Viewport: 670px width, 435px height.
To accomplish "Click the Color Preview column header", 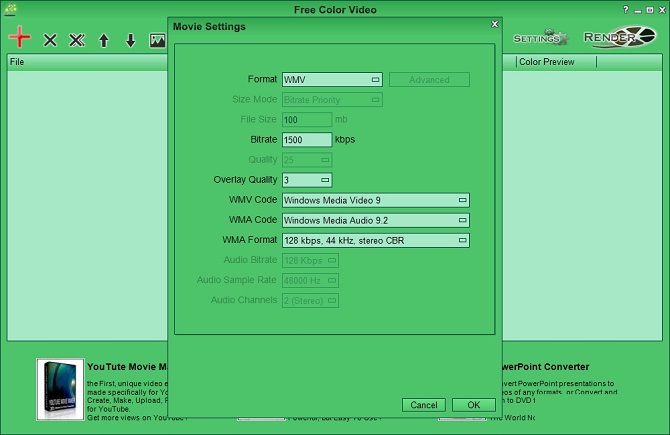I will point(555,62).
